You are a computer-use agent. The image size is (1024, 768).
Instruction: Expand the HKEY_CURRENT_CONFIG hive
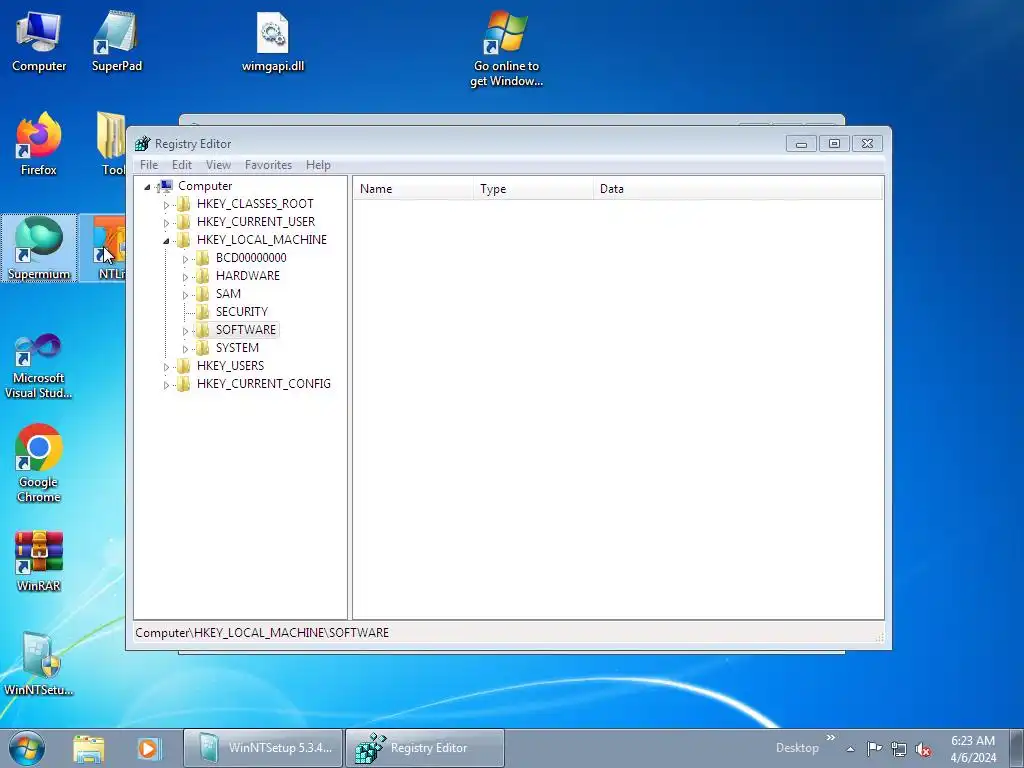(167, 385)
